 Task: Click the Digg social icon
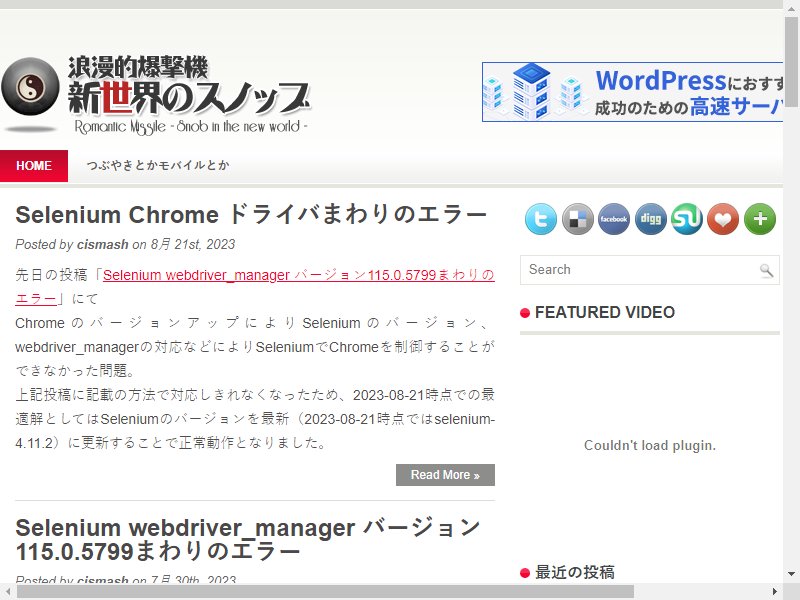pos(651,219)
